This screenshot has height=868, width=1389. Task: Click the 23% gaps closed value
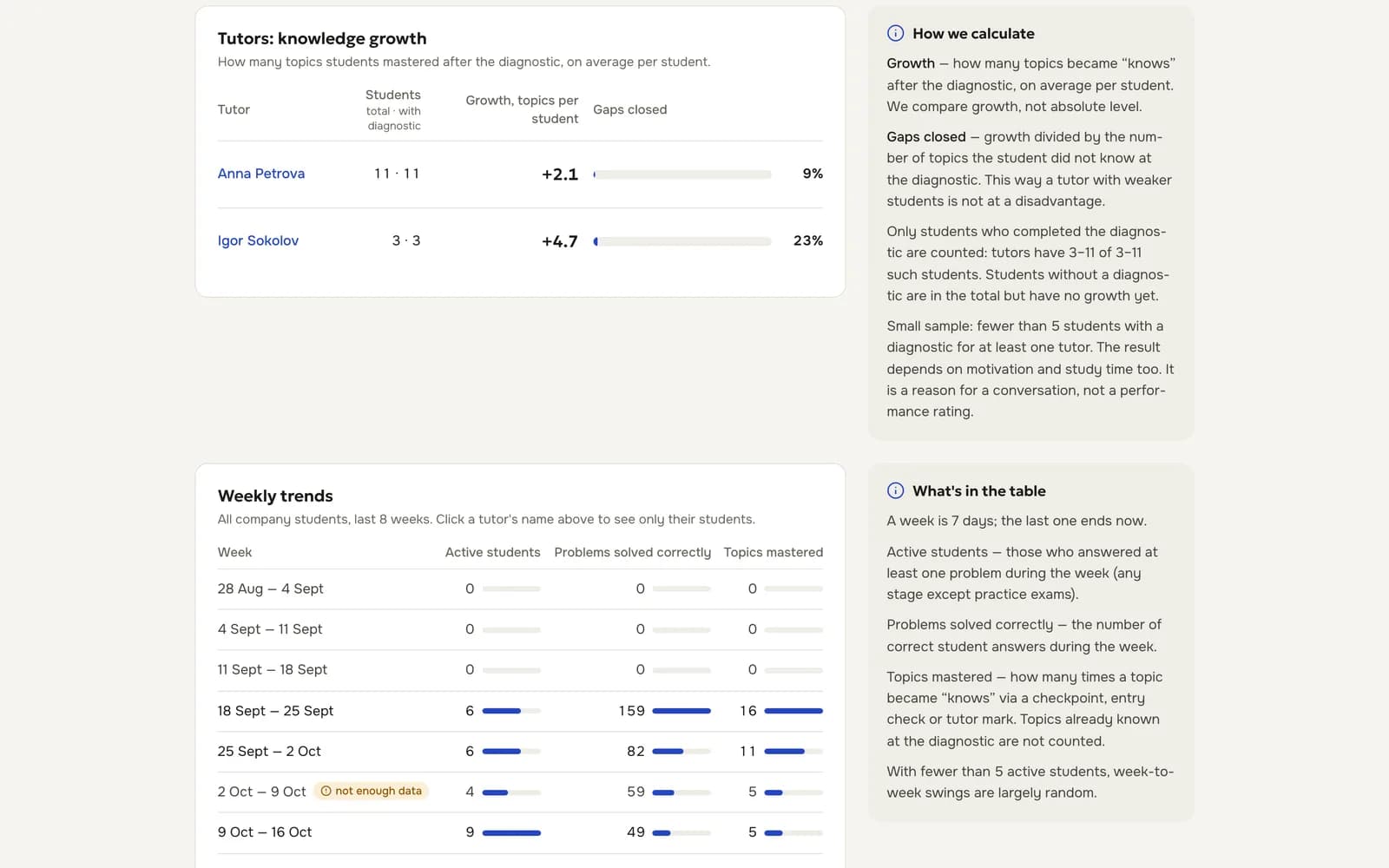click(808, 240)
